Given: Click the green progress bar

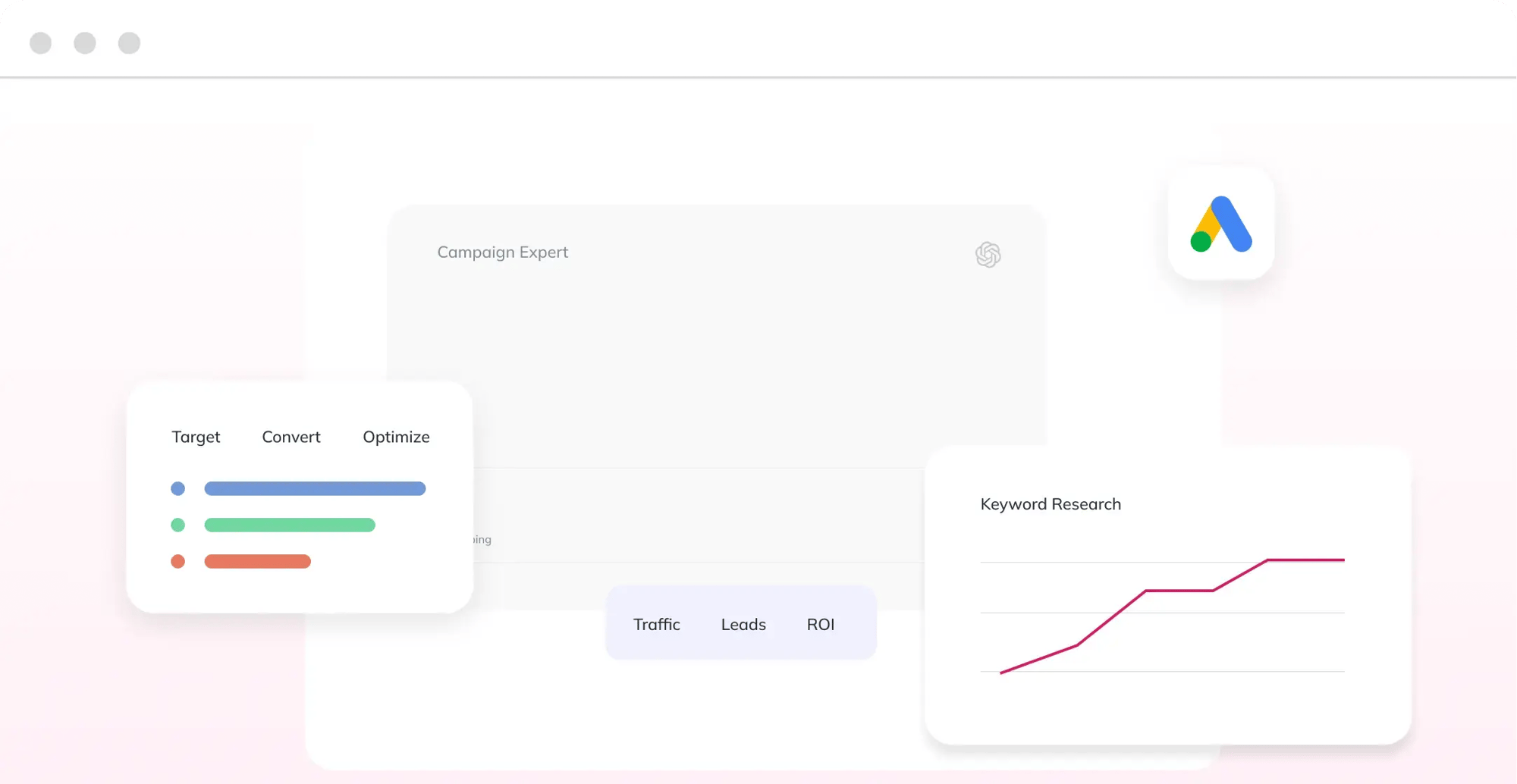Looking at the screenshot, I should coord(290,525).
